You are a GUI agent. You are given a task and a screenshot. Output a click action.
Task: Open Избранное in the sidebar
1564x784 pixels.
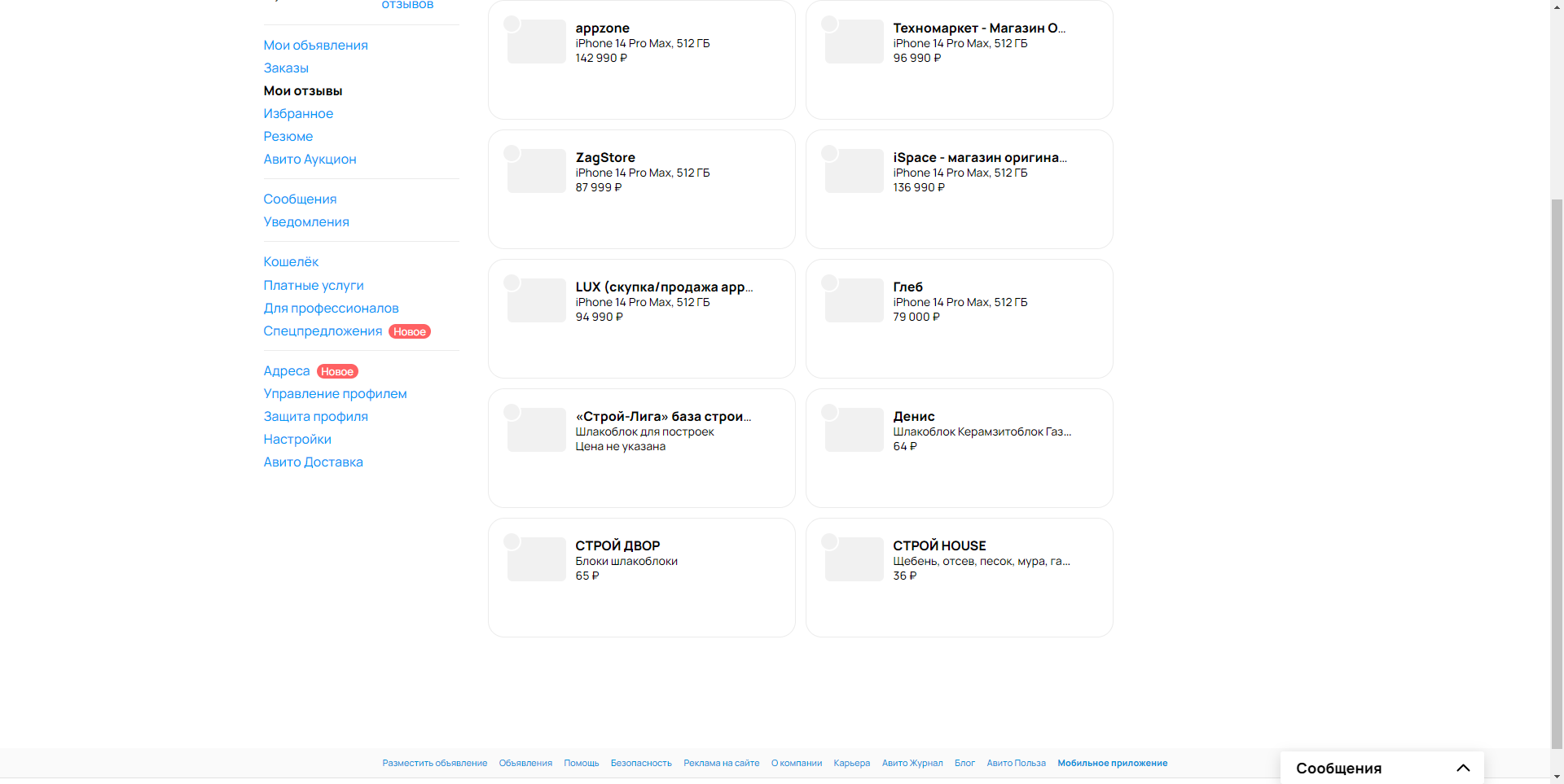click(x=298, y=113)
